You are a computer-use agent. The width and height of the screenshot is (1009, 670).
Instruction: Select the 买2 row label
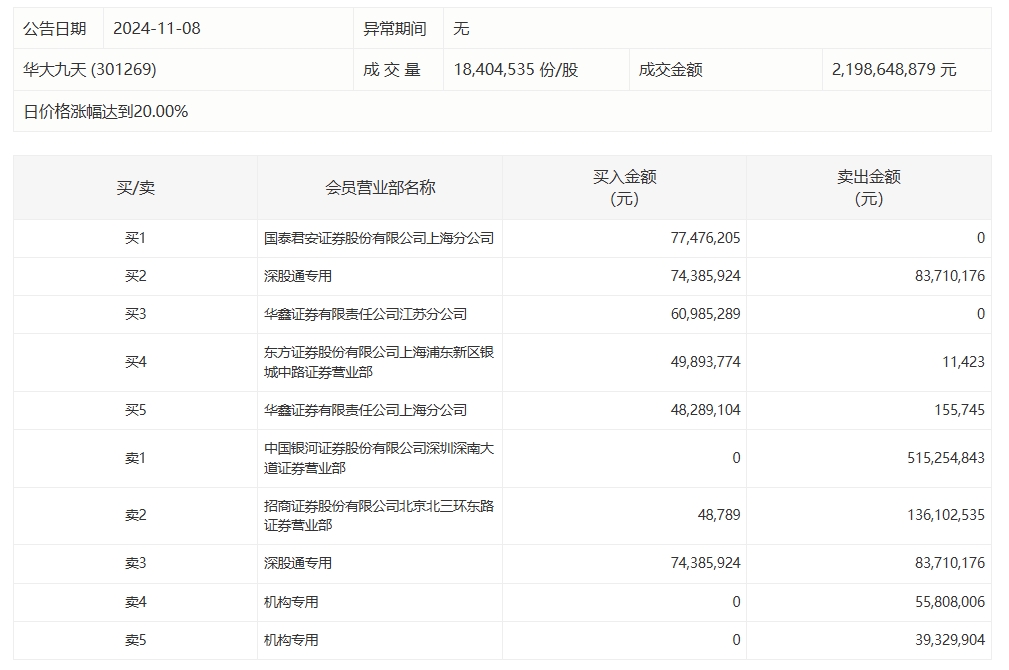pyautogui.click(x=136, y=277)
